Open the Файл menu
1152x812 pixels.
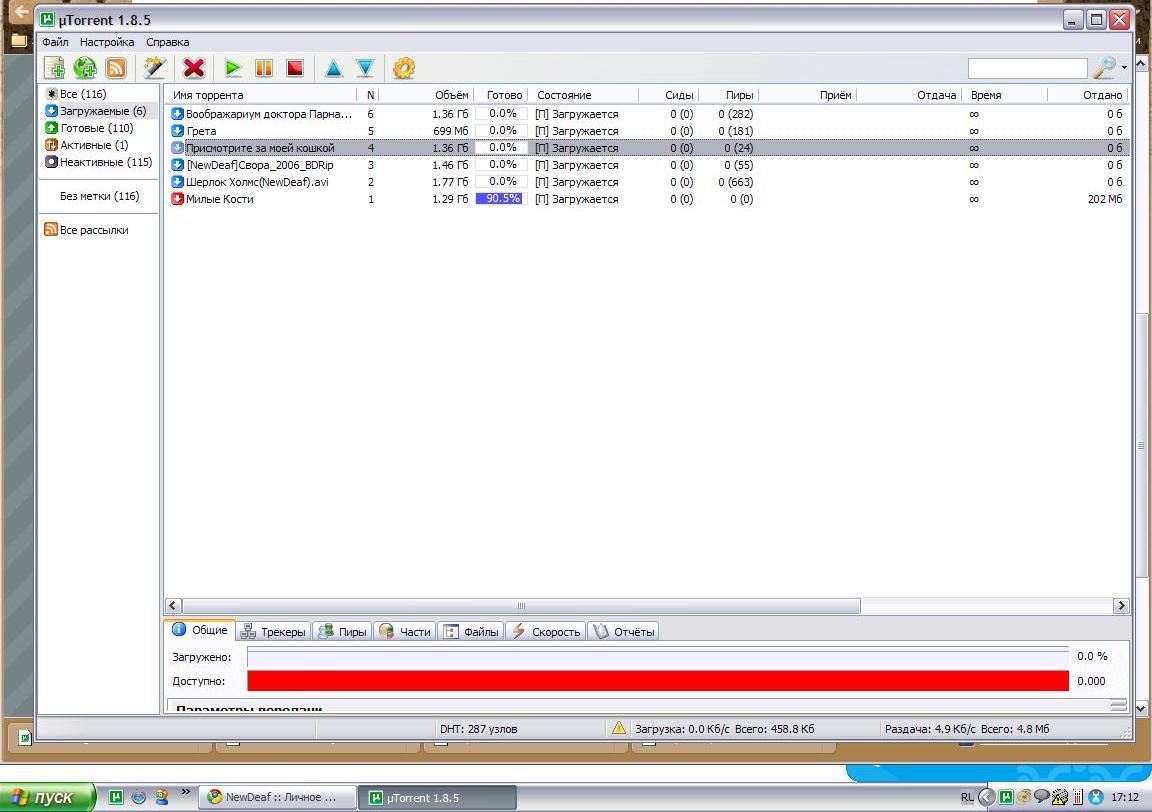(x=55, y=42)
